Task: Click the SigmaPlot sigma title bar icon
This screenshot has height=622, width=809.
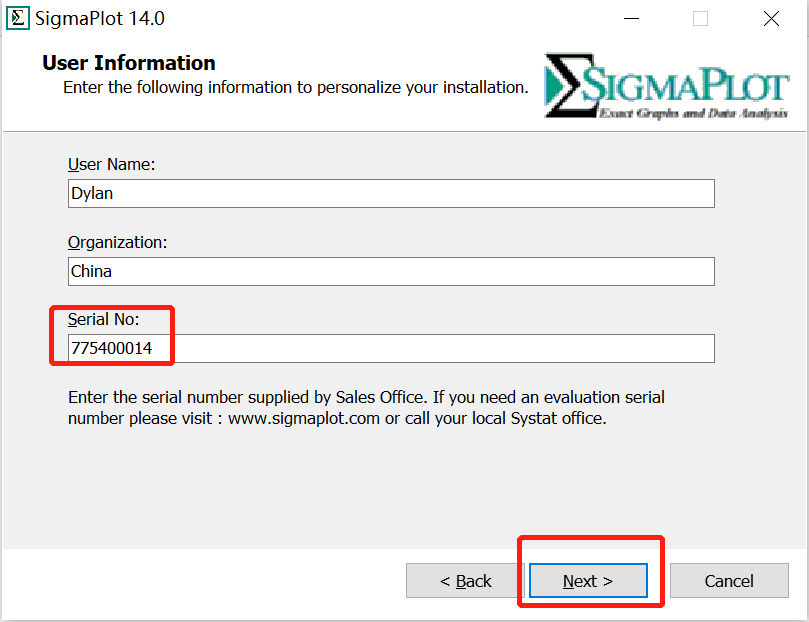Action: click(18, 19)
